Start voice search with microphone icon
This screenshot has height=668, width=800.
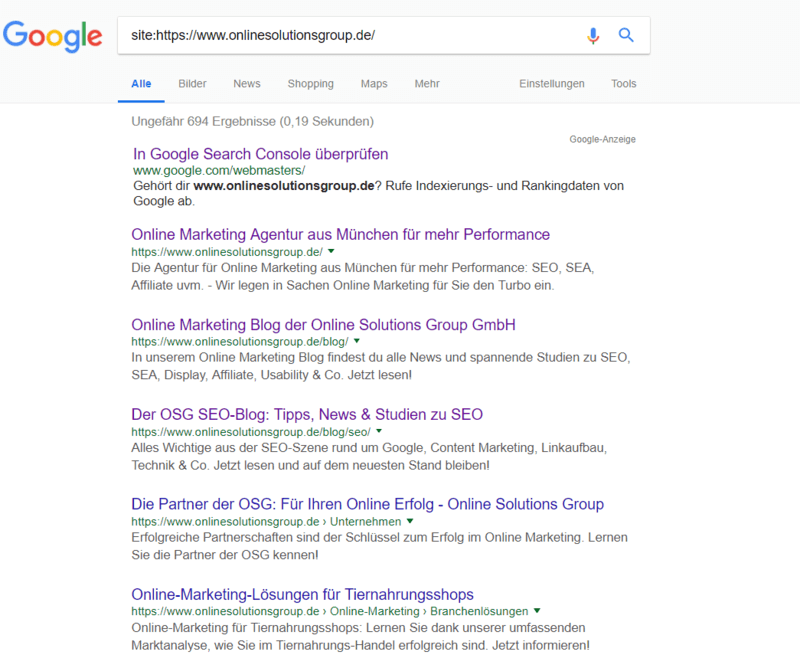[593, 36]
